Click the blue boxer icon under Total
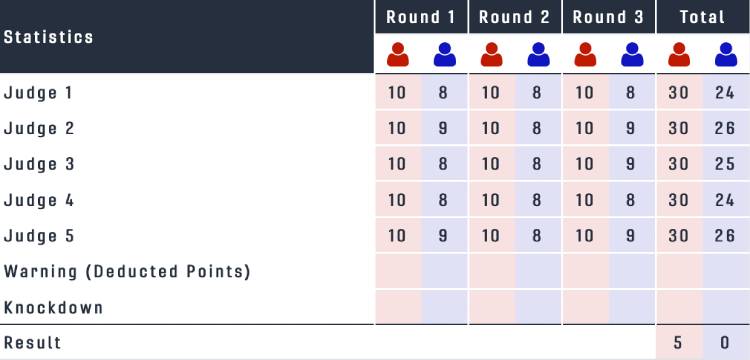This screenshot has width=750, height=360. 726,55
